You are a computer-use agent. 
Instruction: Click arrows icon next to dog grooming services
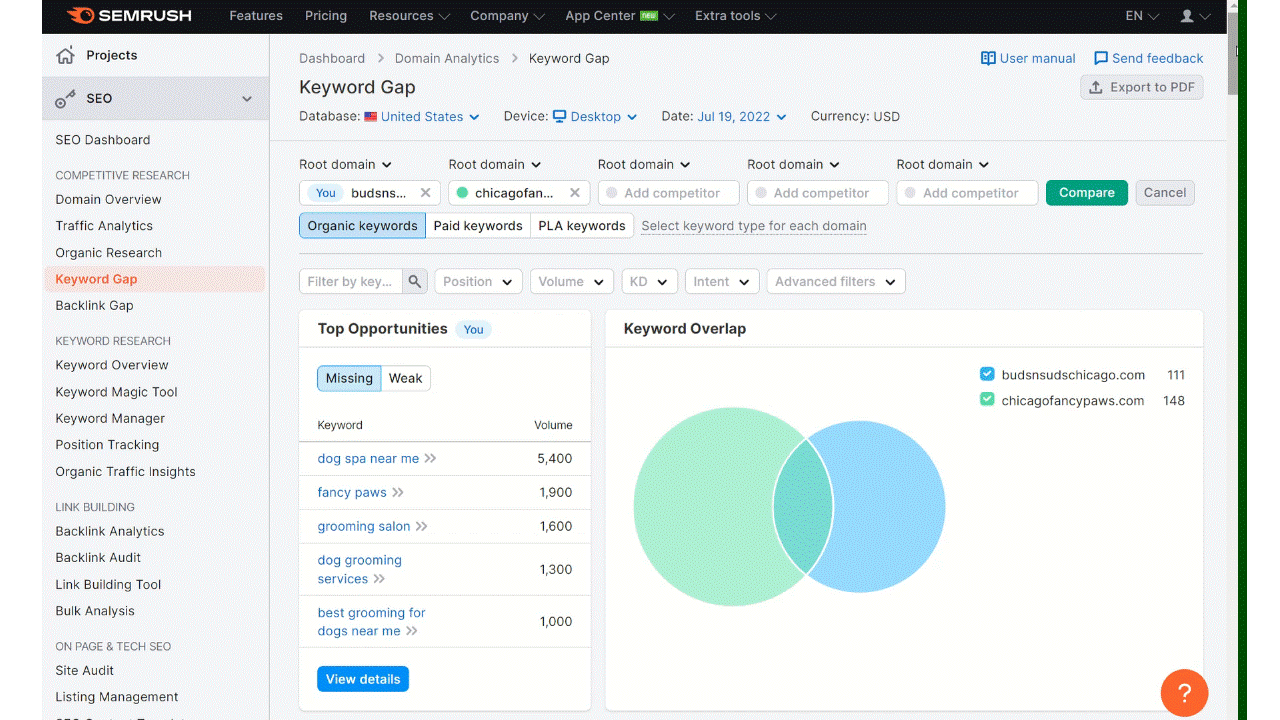379,579
